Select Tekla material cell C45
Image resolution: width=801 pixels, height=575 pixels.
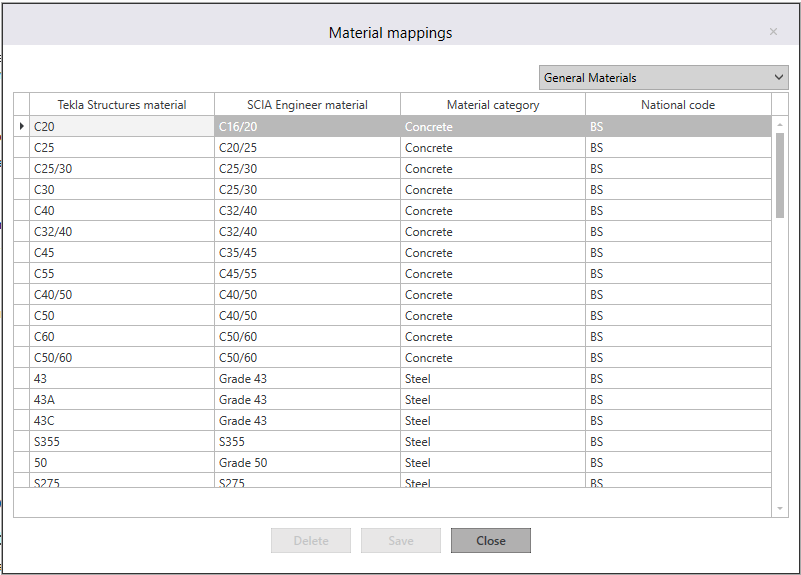[122, 252]
